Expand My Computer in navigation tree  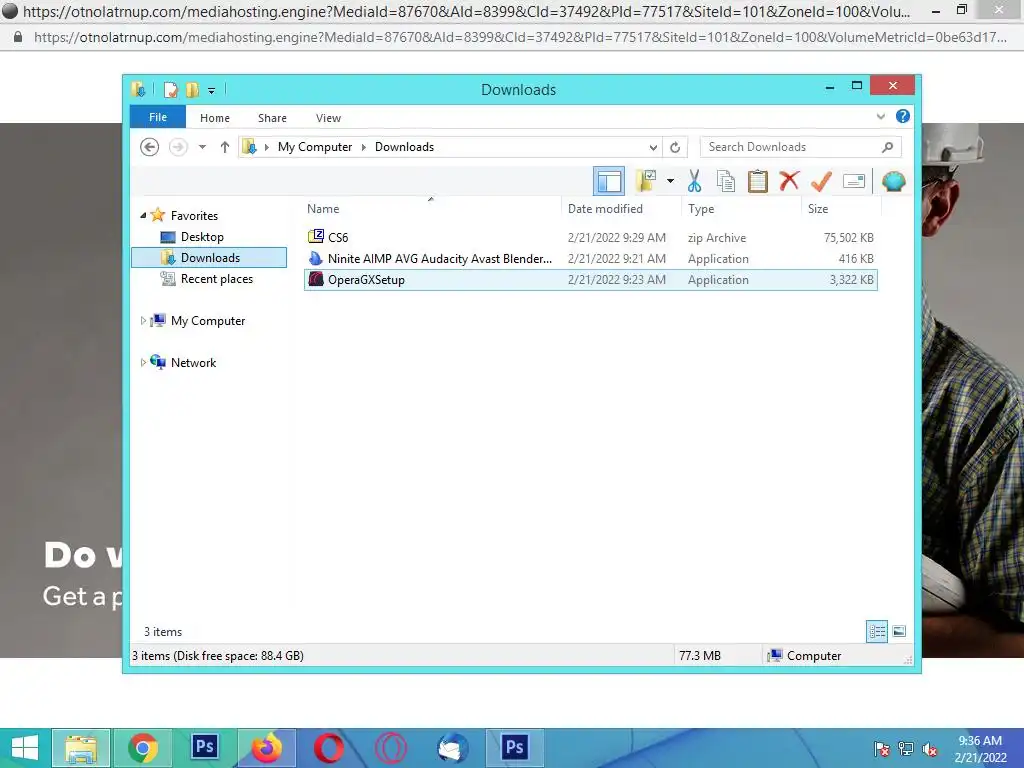click(x=143, y=321)
